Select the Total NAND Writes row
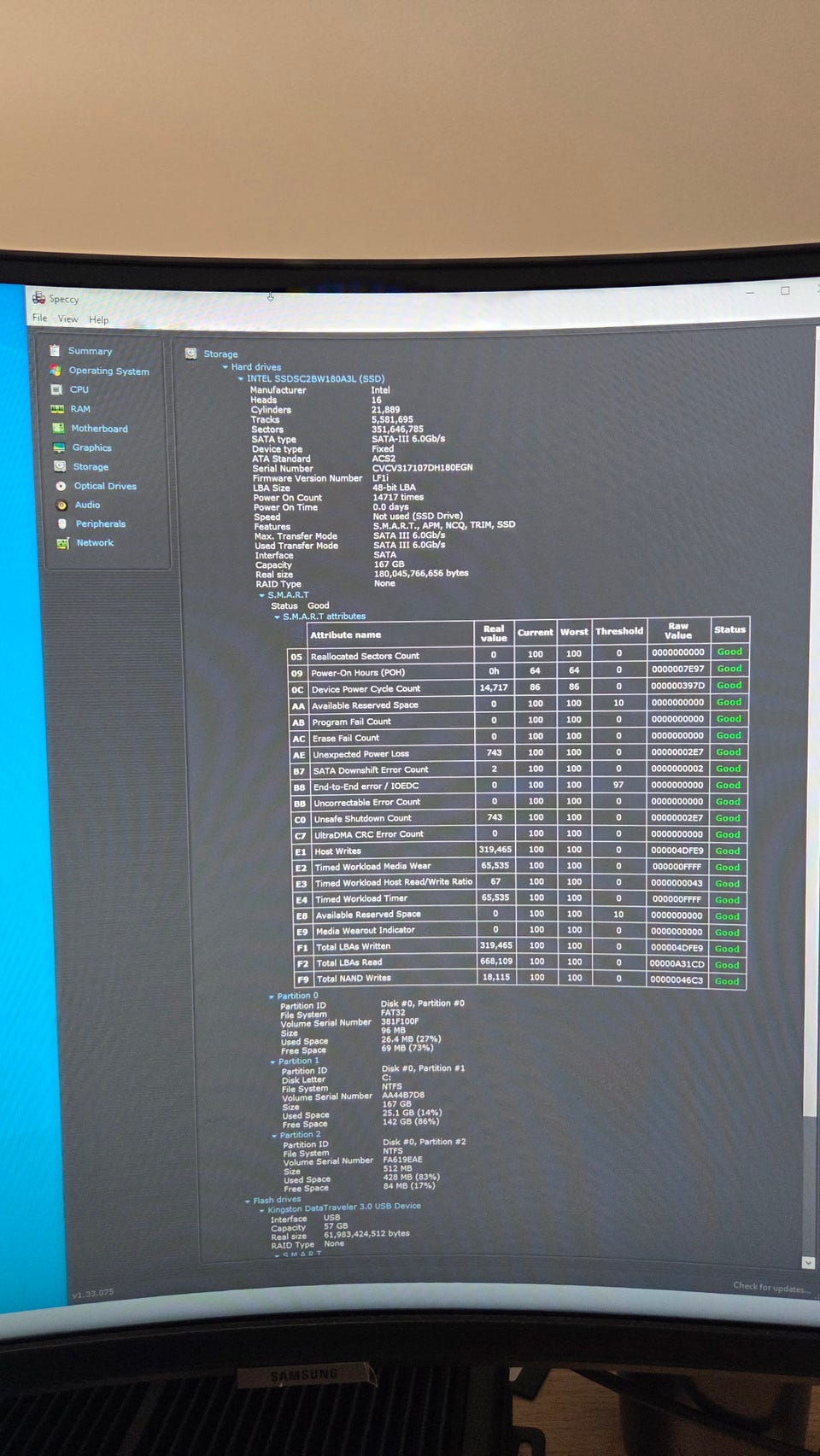Viewport: 820px width, 1456px height. pyautogui.click(x=522, y=979)
